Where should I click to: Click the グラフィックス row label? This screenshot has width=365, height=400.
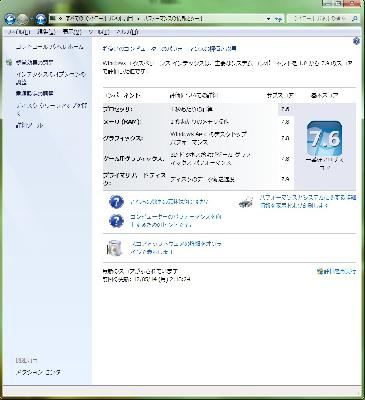pyautogui.click(x=122, y=138)
